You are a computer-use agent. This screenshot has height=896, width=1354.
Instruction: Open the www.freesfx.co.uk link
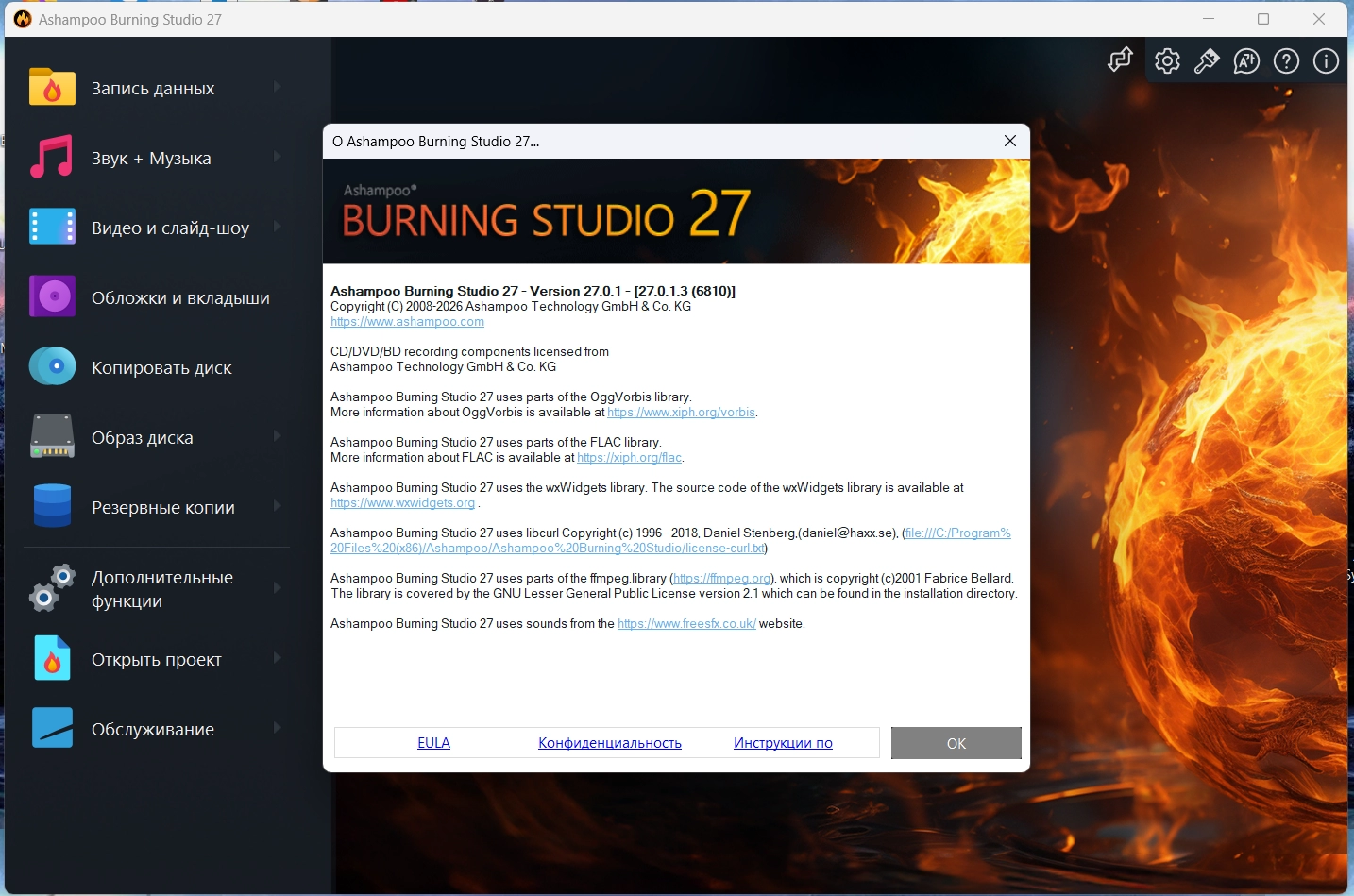pyautogui.click(x=686, y=624)
